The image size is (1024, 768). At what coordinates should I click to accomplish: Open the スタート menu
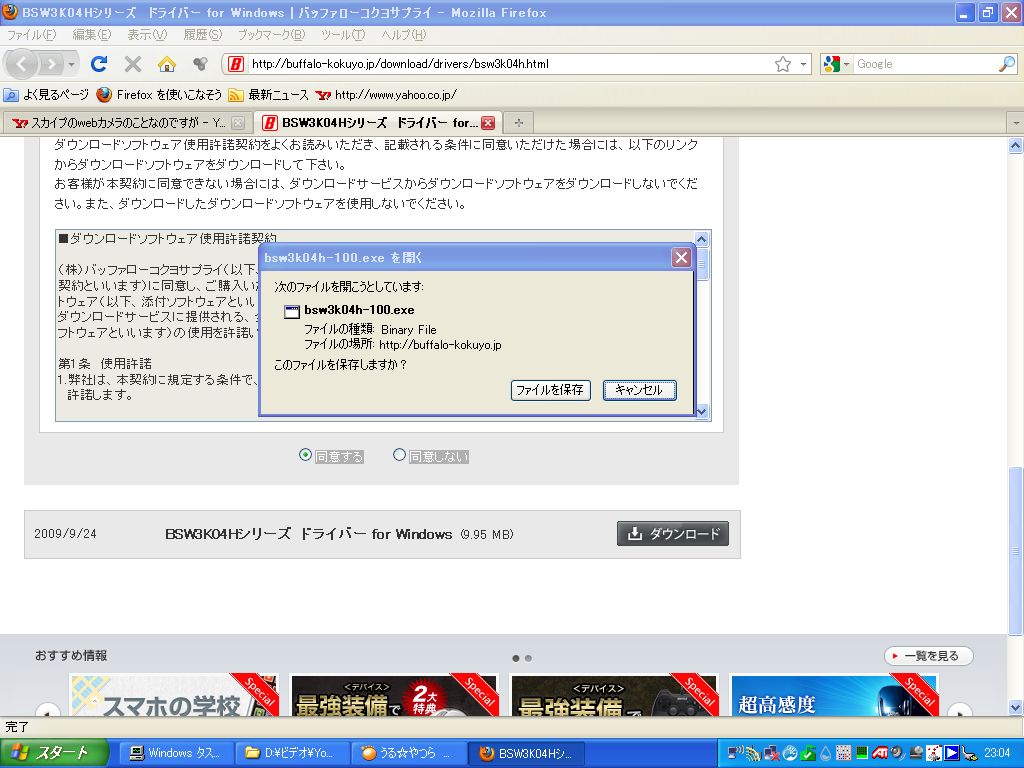(x=54, y=753)
